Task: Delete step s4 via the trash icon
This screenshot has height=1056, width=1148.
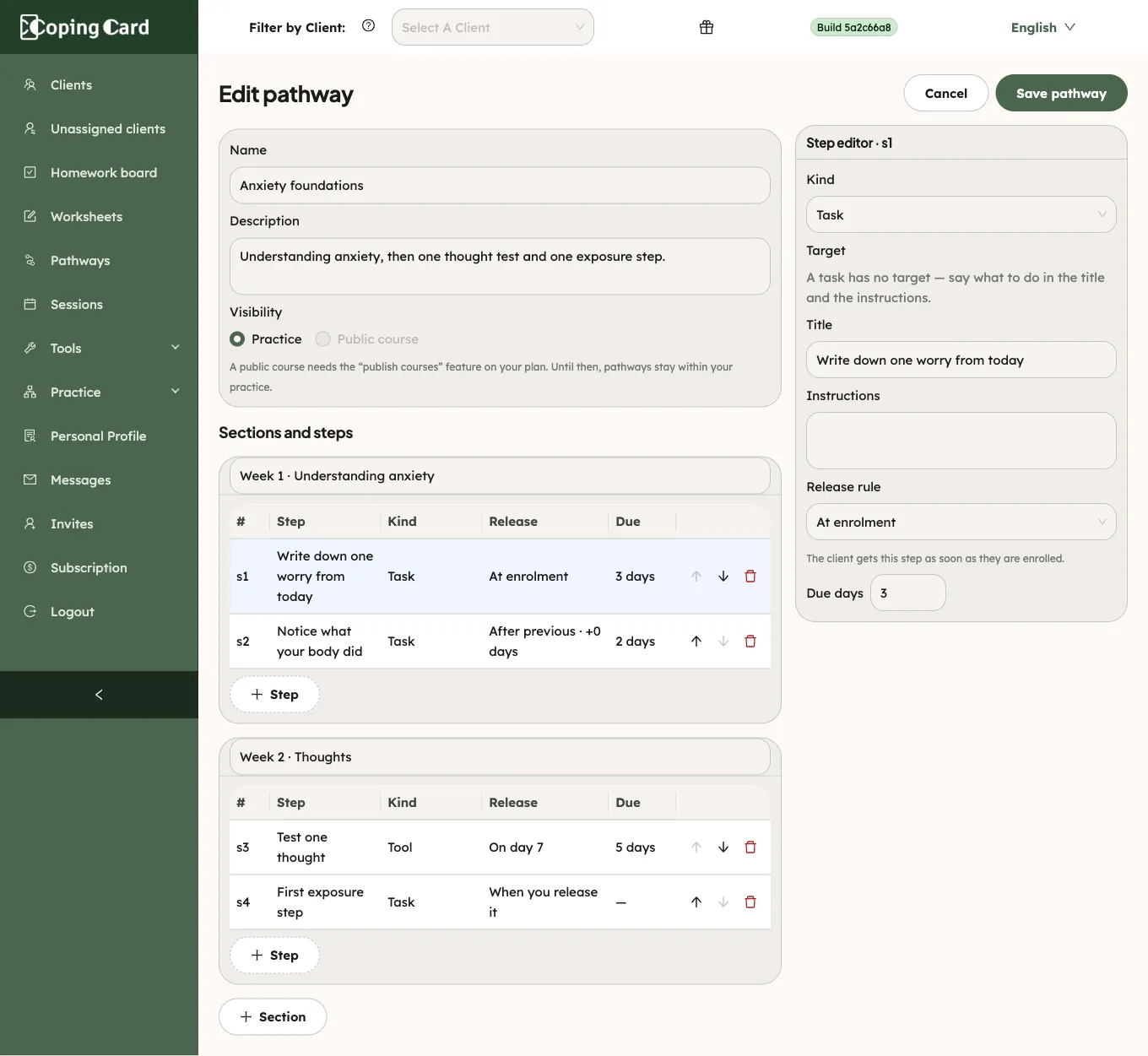Action: click(x=750, y=902)
